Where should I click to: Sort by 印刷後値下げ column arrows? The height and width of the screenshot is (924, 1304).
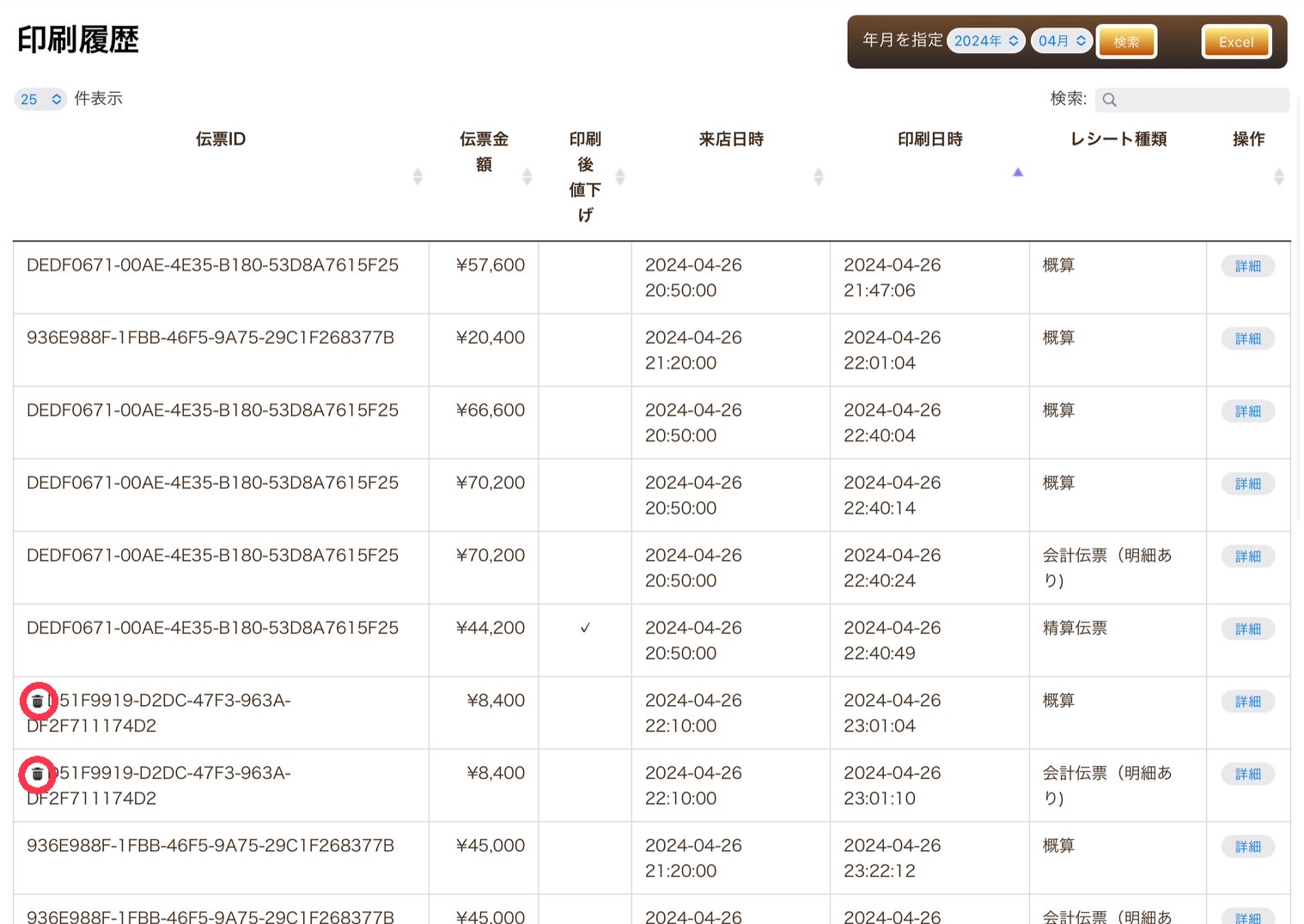pyautogui.click(x=619, y=177)
